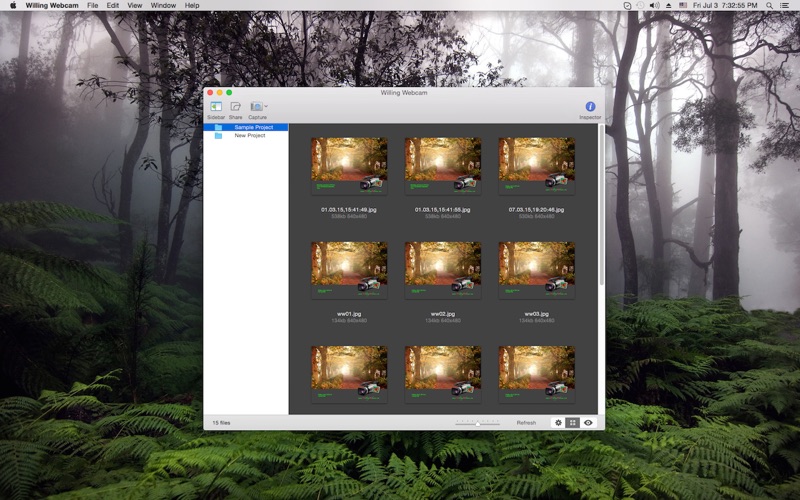Open thumbnail 01.03.15,15:41:55.jpg
The image size is (800, 500).
coord(443,166)
